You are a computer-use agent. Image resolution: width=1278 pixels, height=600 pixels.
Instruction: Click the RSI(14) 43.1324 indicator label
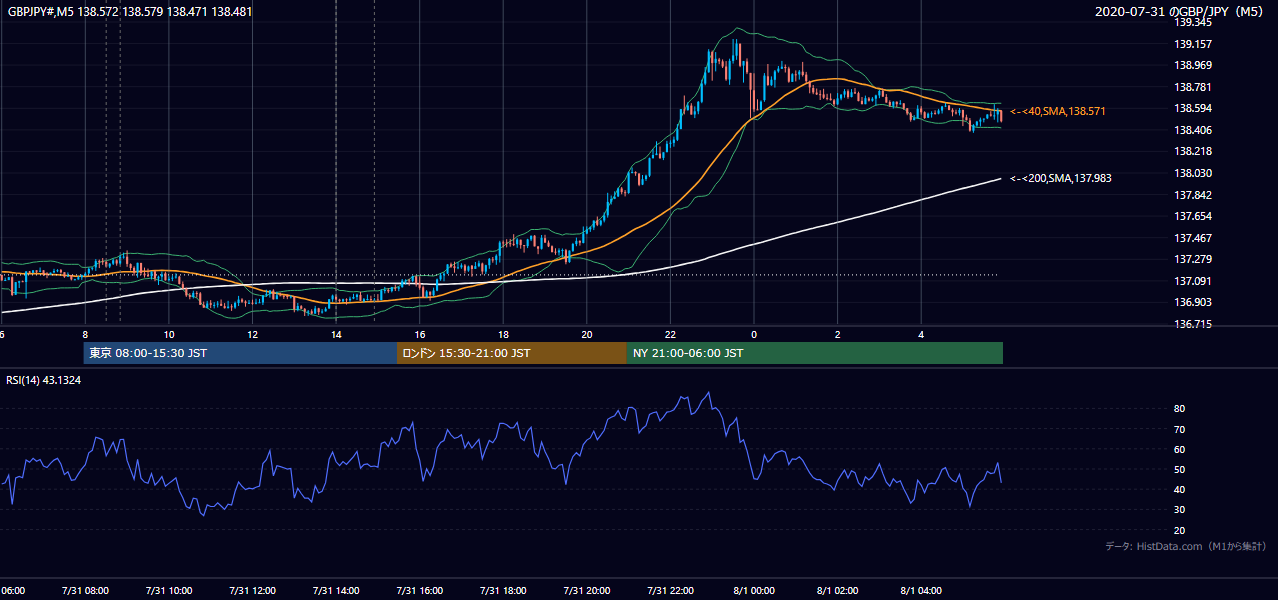pos(43,380)
